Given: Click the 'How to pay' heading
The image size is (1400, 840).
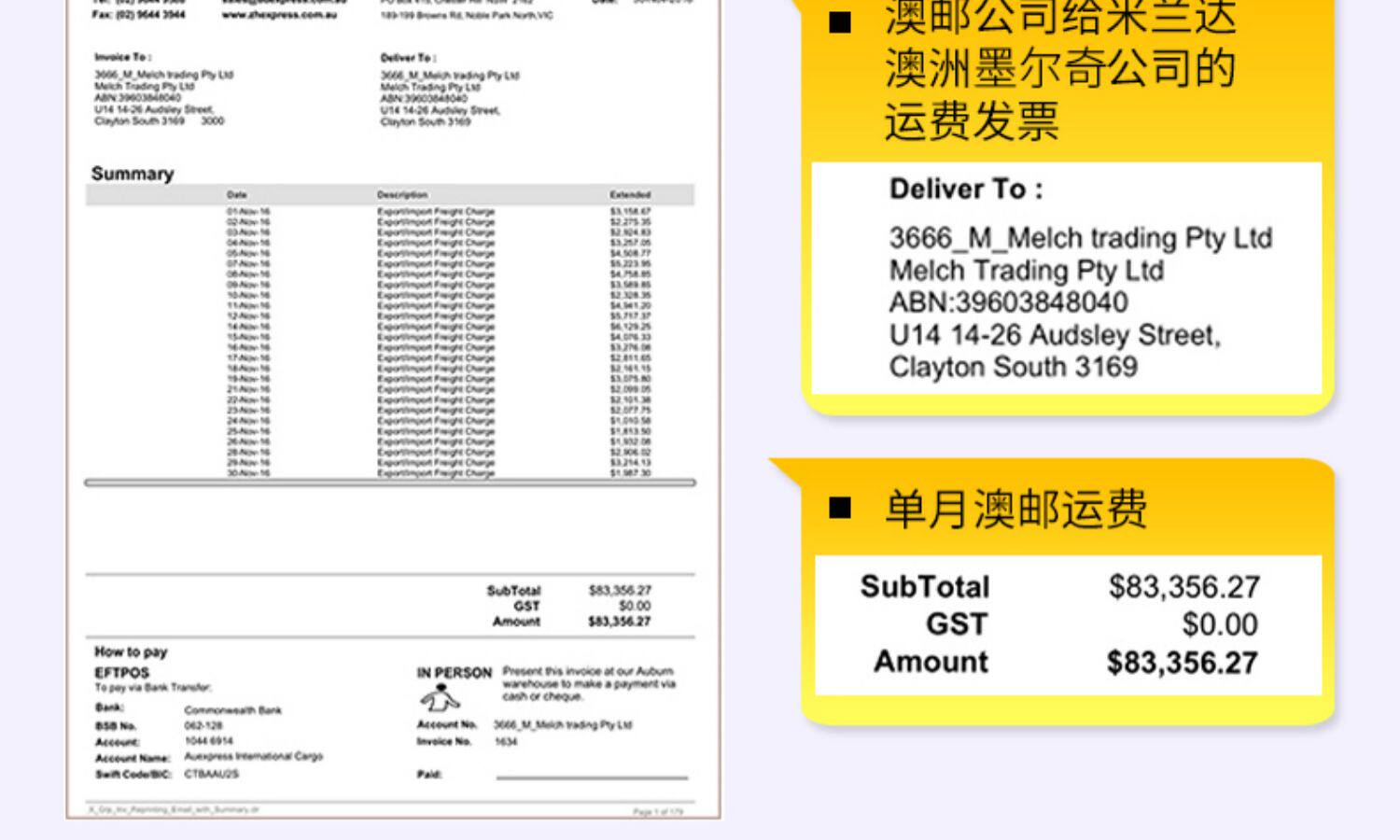Looking at the screenshot, I should tap(131, 651).
